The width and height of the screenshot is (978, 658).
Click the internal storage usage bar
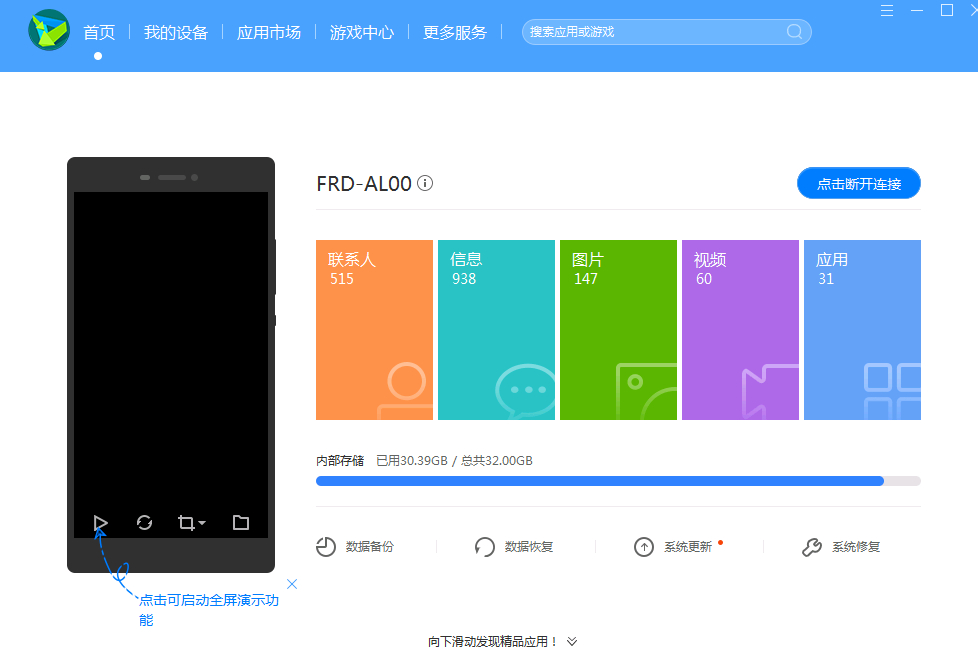(618, 481)
